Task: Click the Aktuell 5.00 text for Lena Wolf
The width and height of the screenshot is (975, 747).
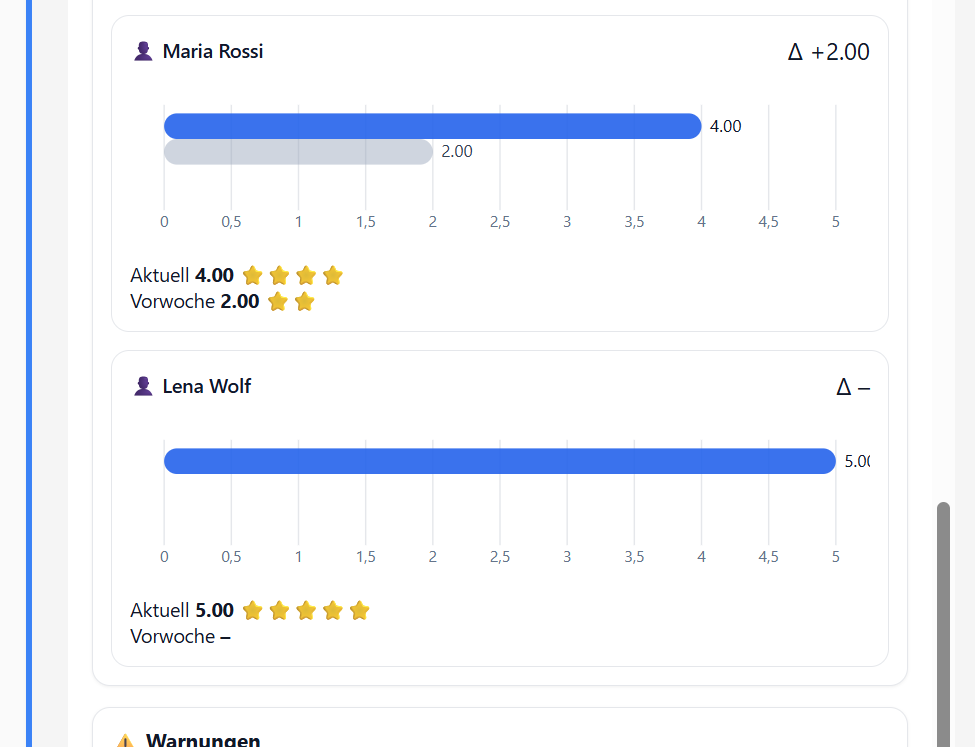Action: point(182,610)
